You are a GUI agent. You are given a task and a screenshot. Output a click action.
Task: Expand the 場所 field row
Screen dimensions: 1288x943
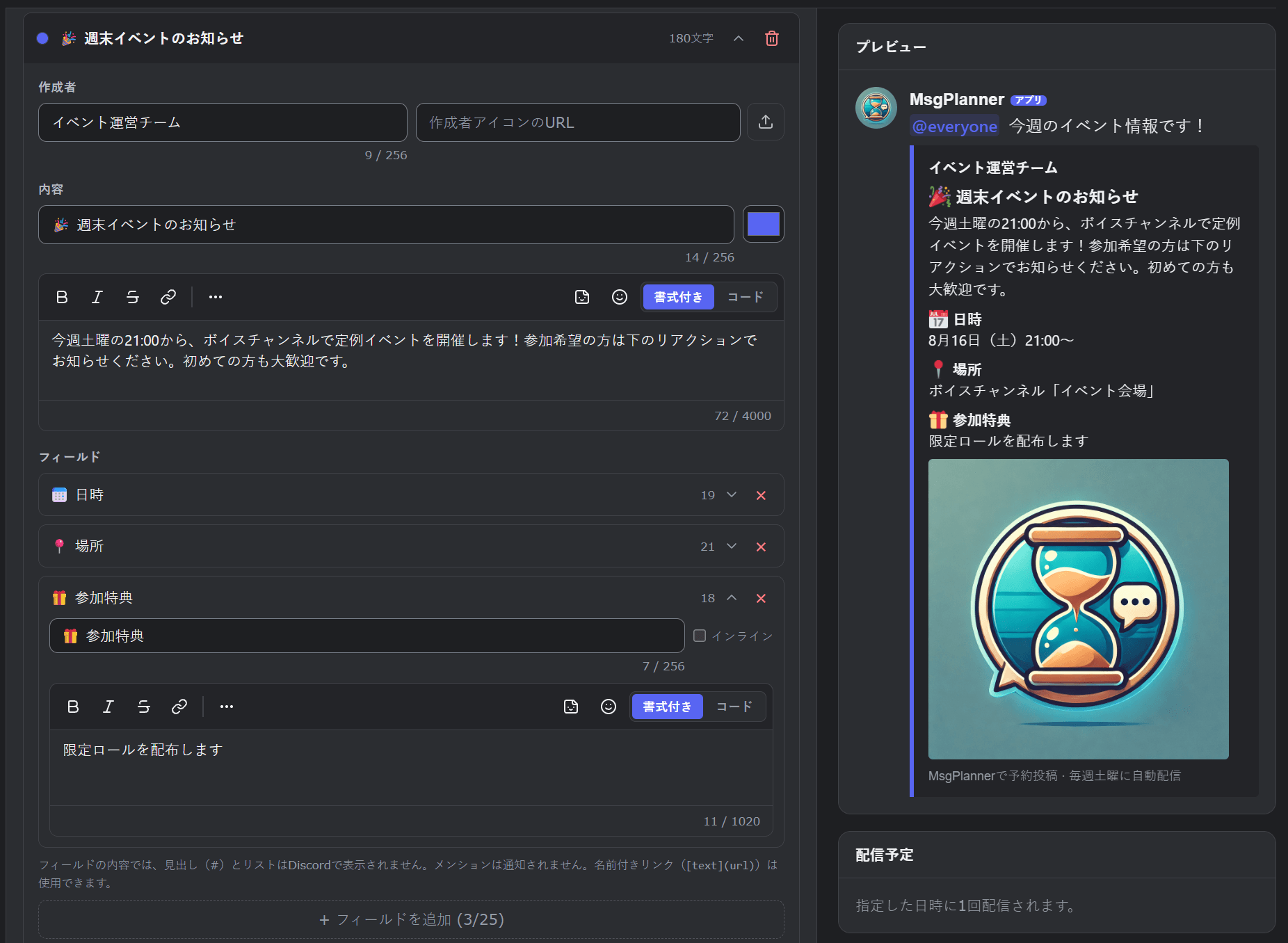(732, 546)
